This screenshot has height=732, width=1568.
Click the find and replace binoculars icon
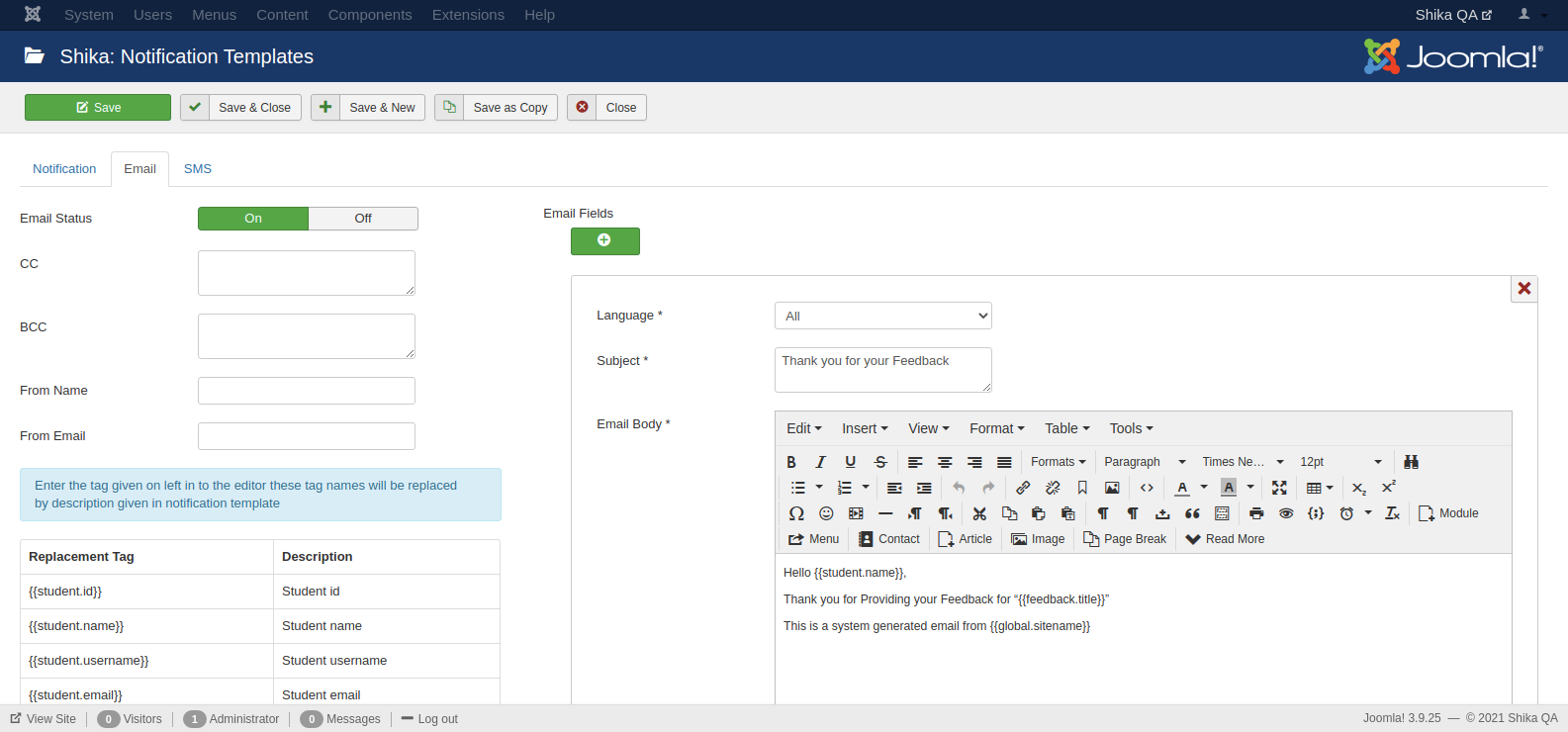coord(1411,462)
